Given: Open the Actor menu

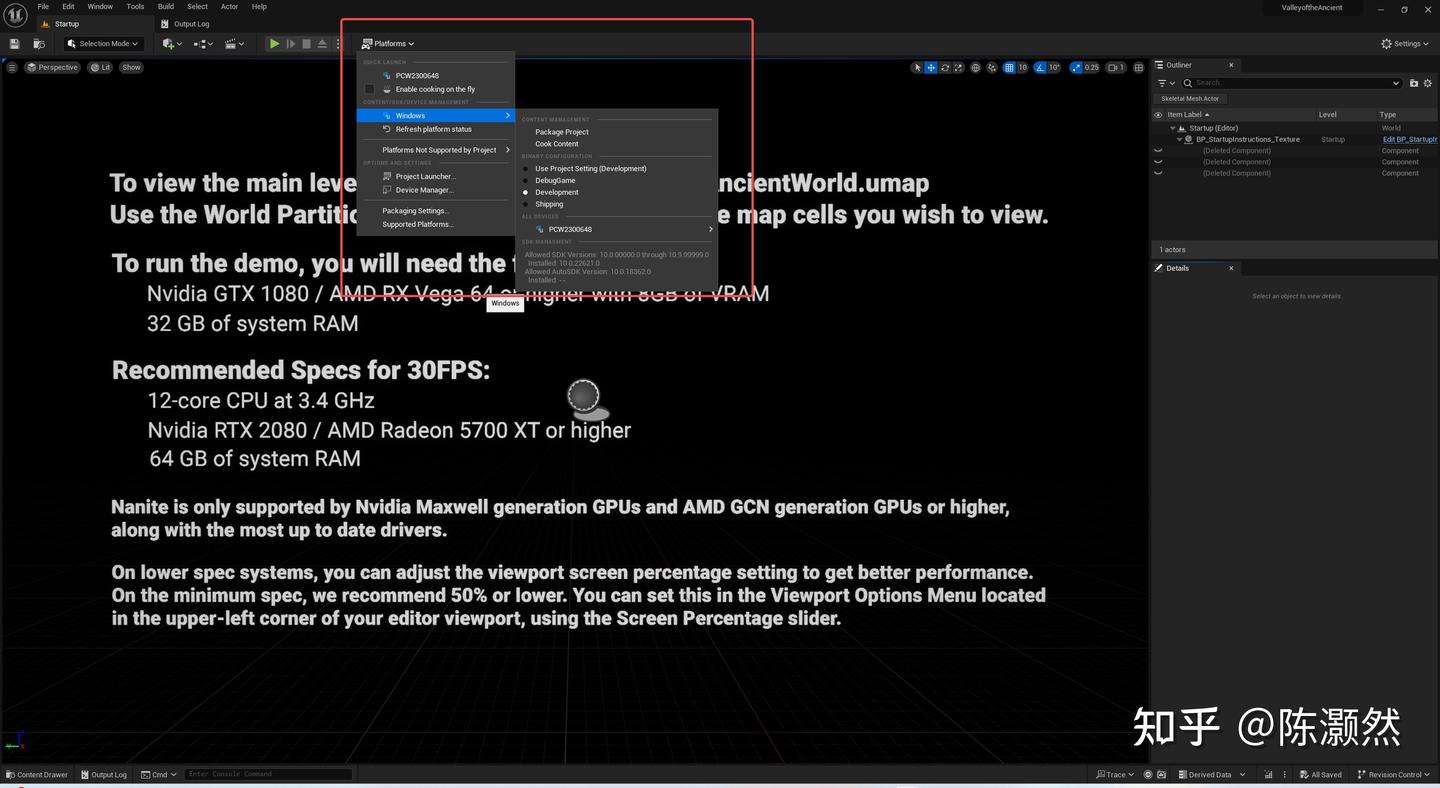Looking at the screenshot, I should click(x=229, y=7).
